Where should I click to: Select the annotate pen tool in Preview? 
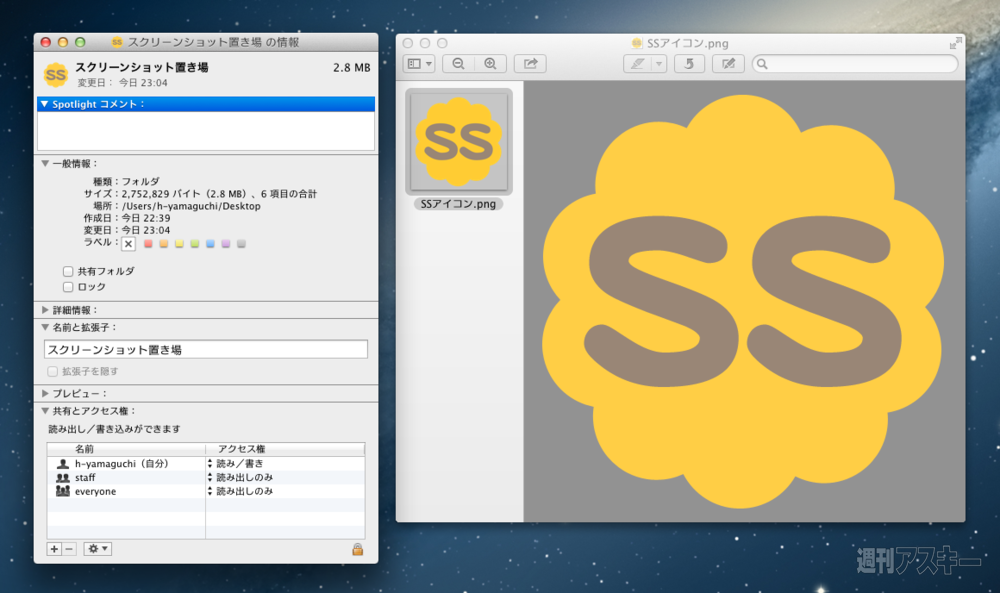637,64
